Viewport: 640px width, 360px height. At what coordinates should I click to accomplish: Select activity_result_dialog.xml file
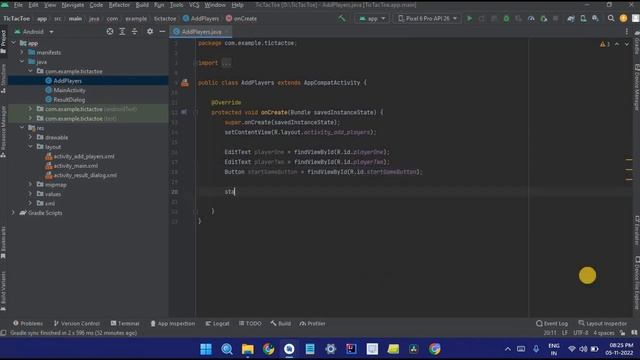pyautogui.click(x=85, y=175)
